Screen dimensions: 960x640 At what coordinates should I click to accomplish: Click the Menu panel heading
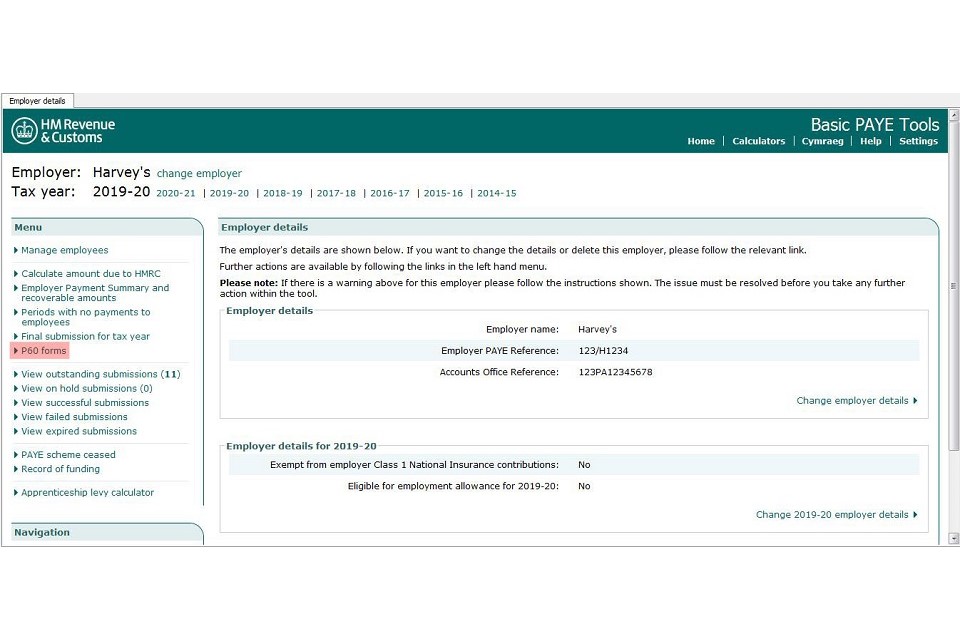pos(28,227)
